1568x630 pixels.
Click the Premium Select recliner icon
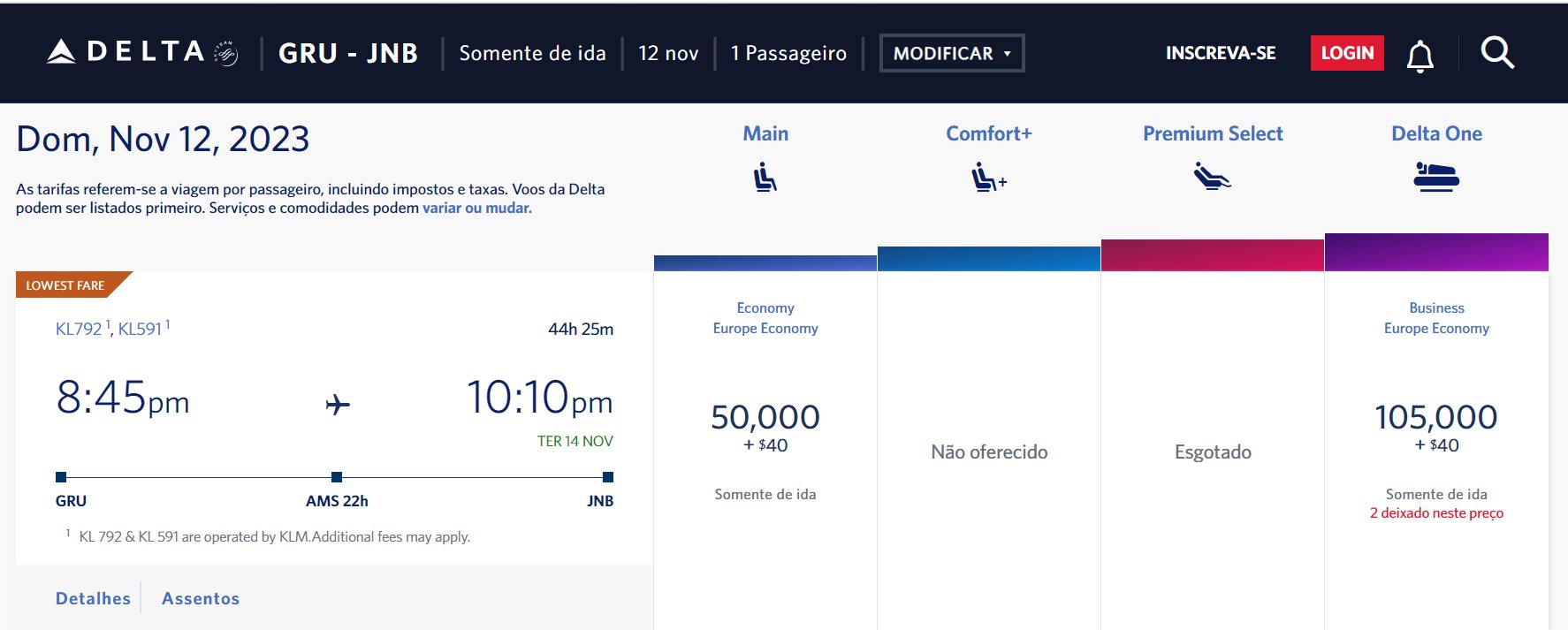coord(1213,177)
